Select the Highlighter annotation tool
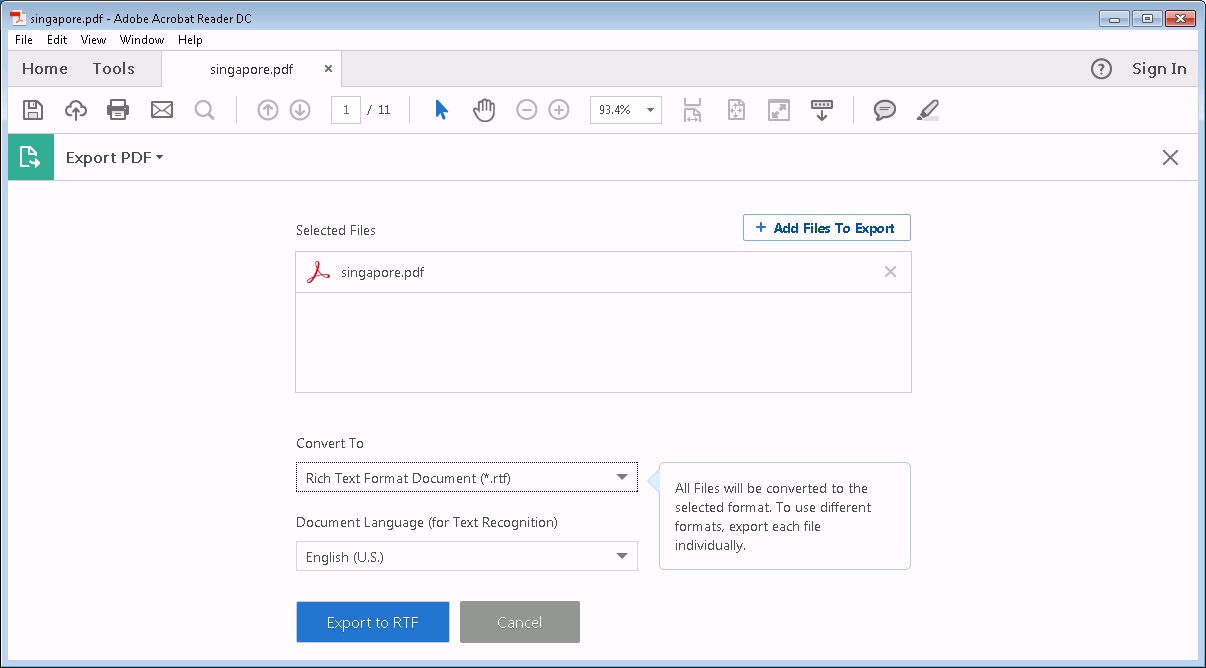The height and width of the screenshot is (668, 1206). [927, 110]
